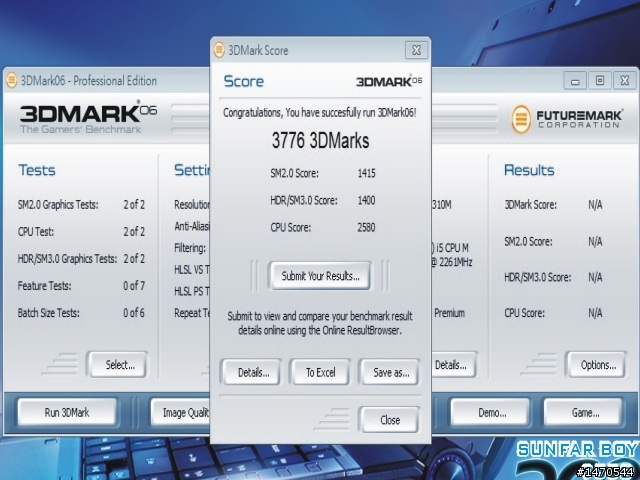Screen dimensions: 640x480
Task: Click the 3DMark06 Gamers' Benchmark logo
Action: click(88, 117)
